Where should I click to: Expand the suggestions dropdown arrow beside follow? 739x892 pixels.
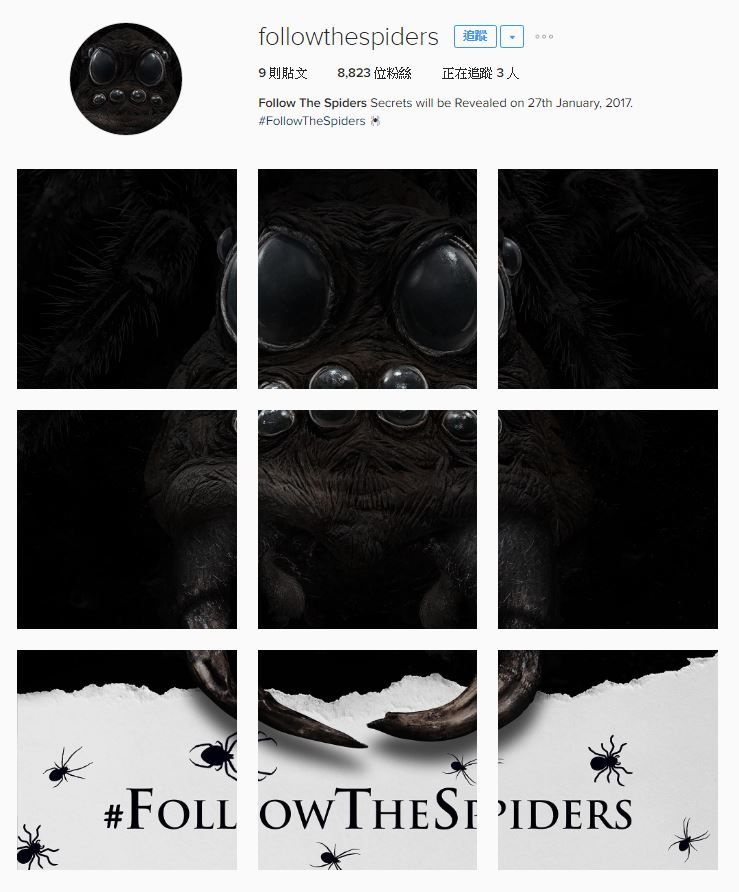point(512,37)
